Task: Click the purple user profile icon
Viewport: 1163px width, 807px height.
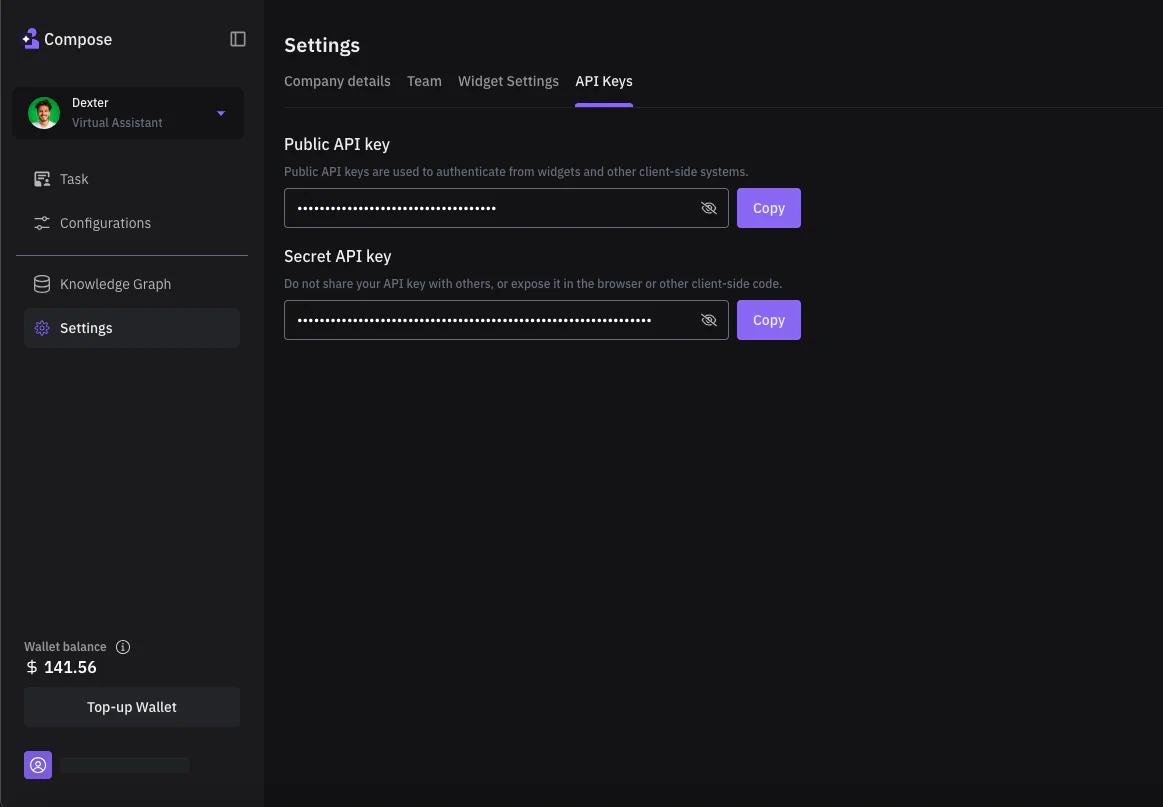Action: click(x=38, y=765)
